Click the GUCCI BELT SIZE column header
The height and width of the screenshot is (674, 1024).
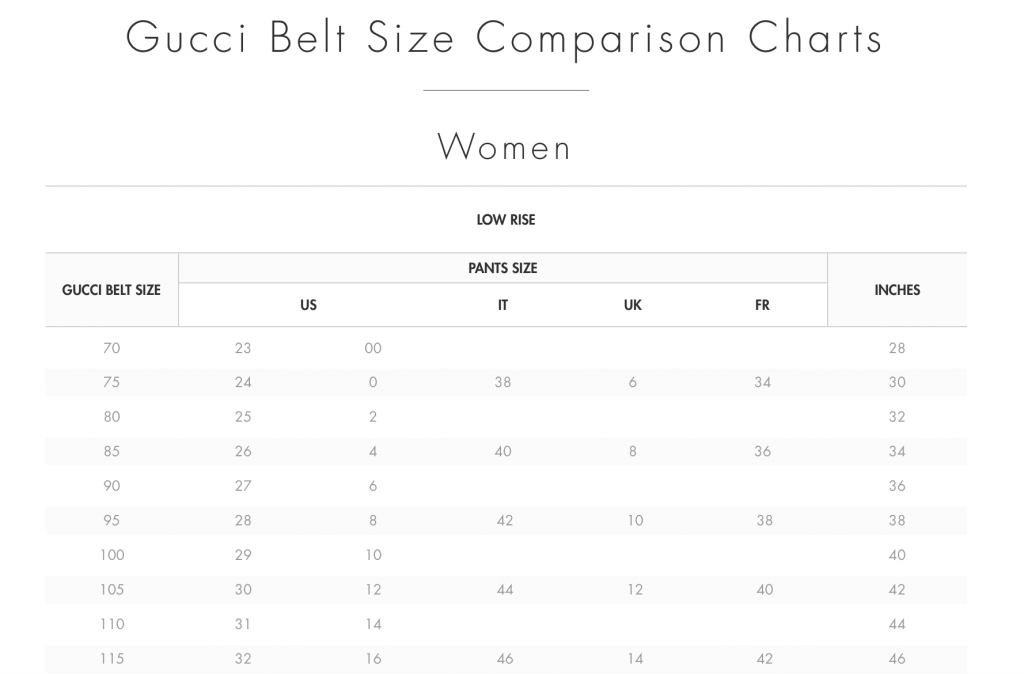[x=111, y=290]
